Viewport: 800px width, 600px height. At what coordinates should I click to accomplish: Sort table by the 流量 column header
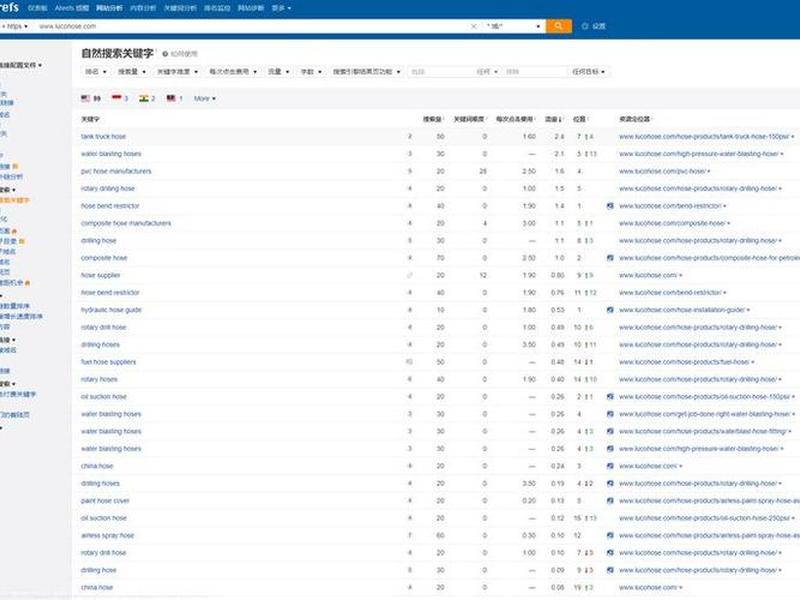pos(554,119)
